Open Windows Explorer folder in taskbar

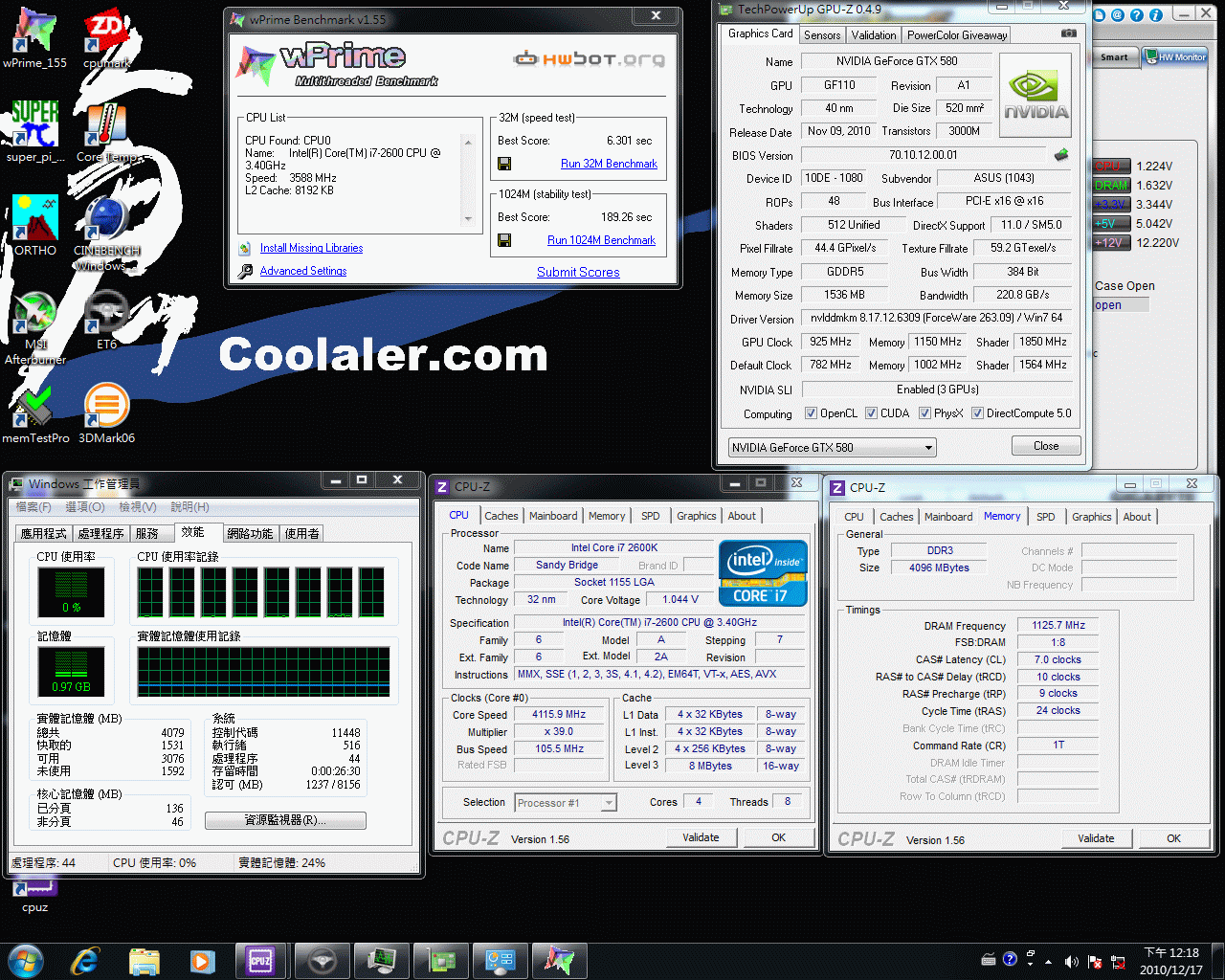tap(144, 960)
